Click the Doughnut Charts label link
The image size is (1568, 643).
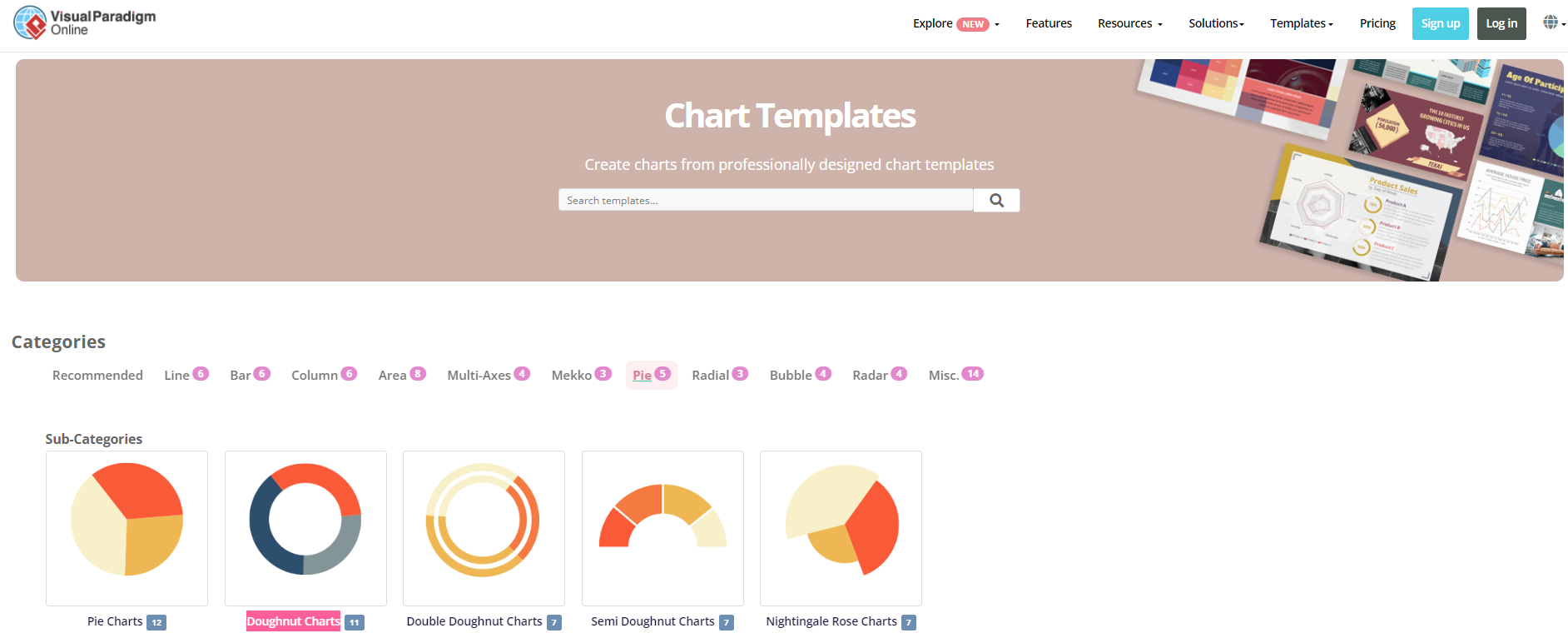pyautogui.click(x=293, y=621)
